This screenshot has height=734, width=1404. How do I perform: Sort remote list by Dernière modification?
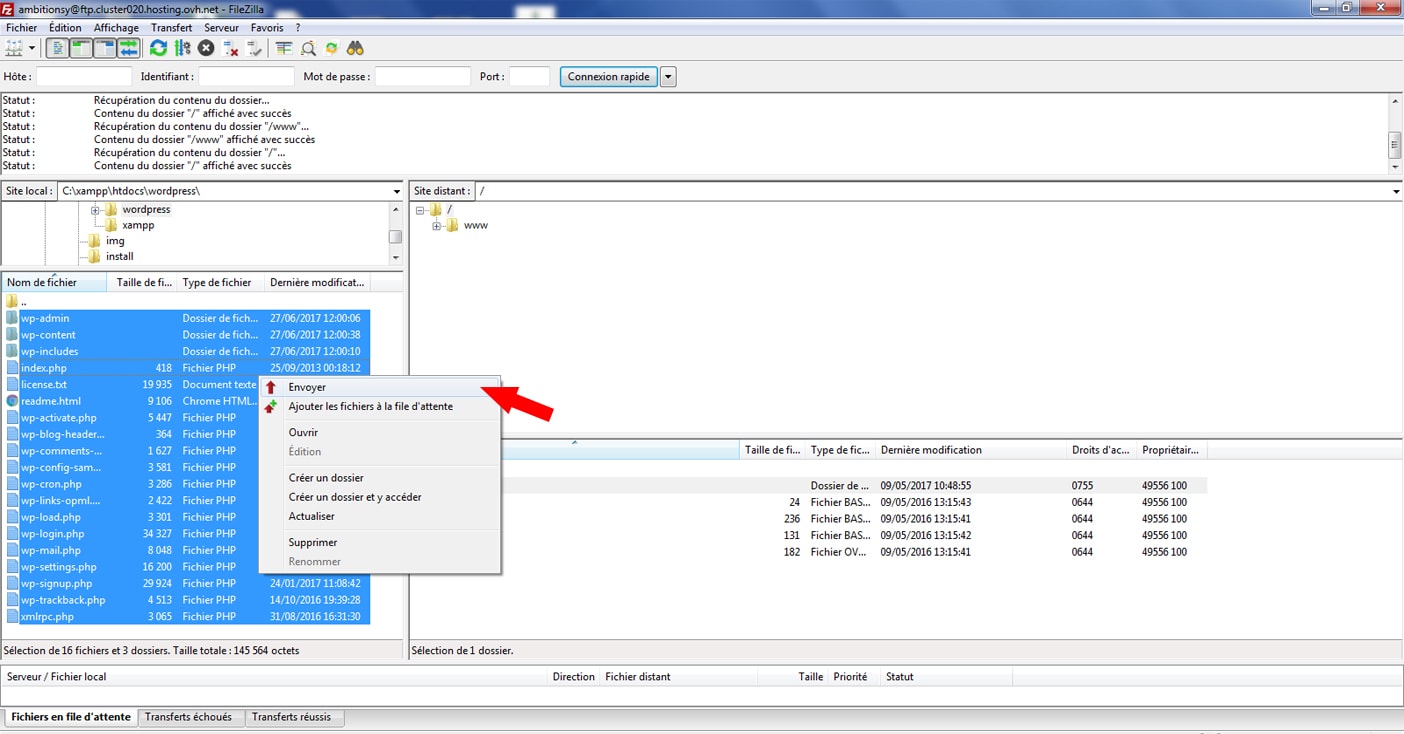click(970, 450)
